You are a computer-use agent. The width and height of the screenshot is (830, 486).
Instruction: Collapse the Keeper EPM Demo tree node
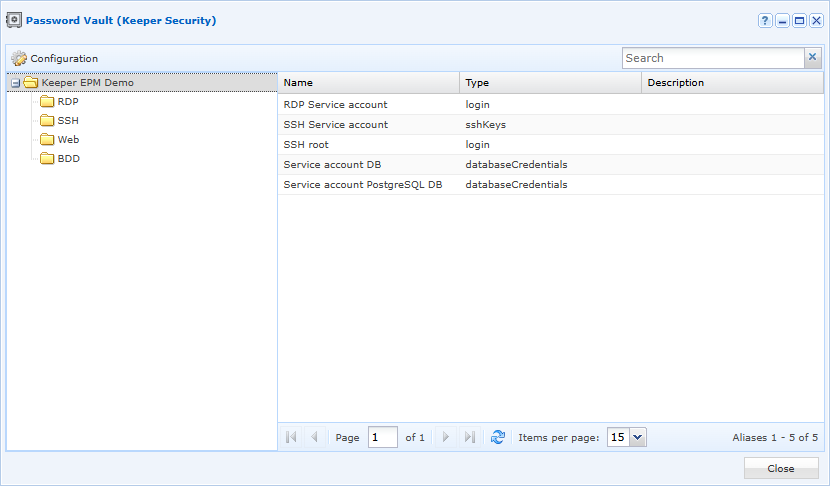pyautogui.click(x=16, y=83)
